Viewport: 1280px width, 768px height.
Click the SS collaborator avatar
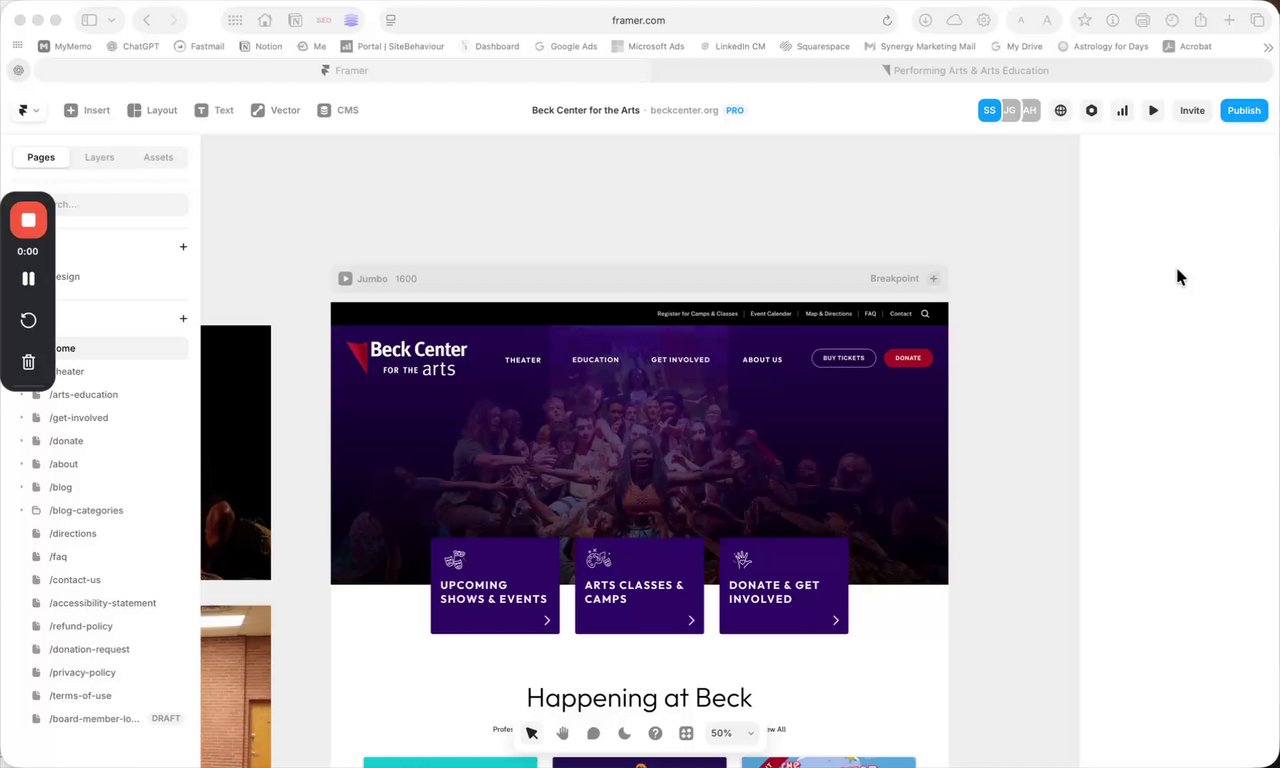click(989, 110)
